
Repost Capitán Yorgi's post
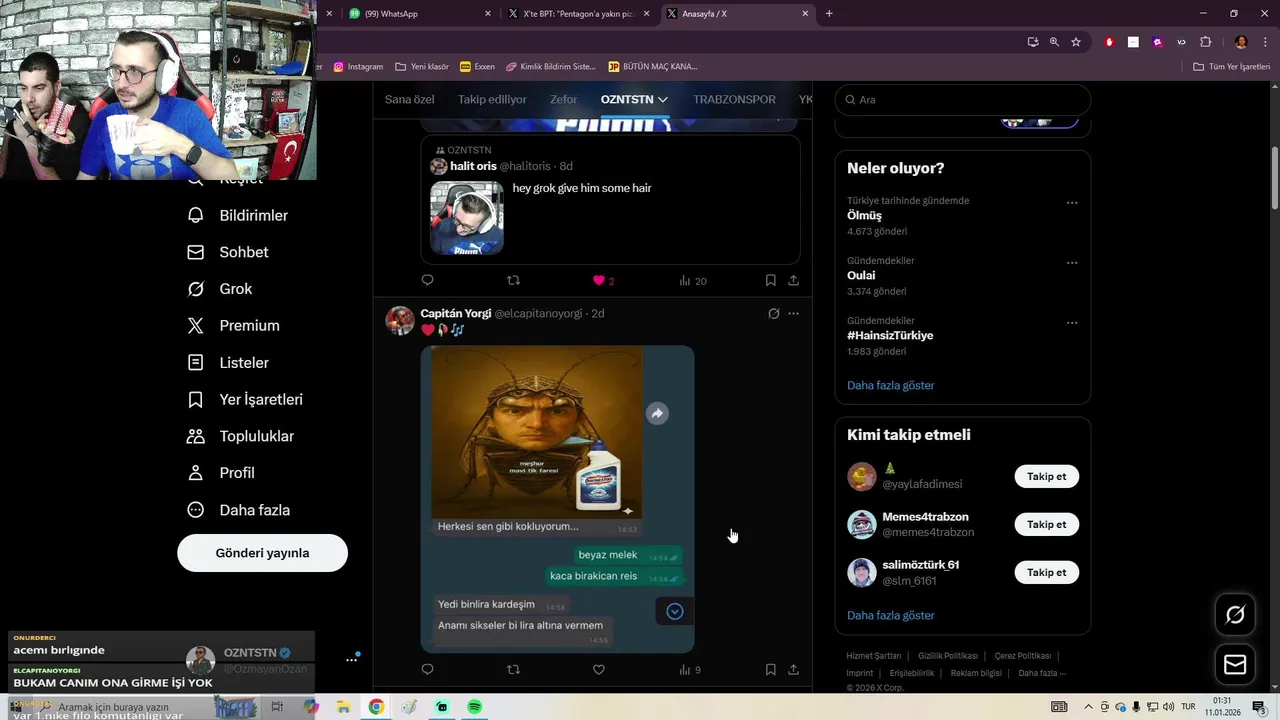click(513, 670)
